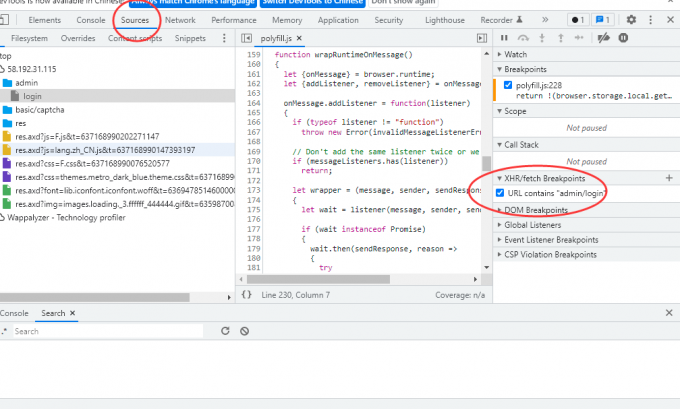
Task: Open DevTools more options menu
Action: click(650, 20)
